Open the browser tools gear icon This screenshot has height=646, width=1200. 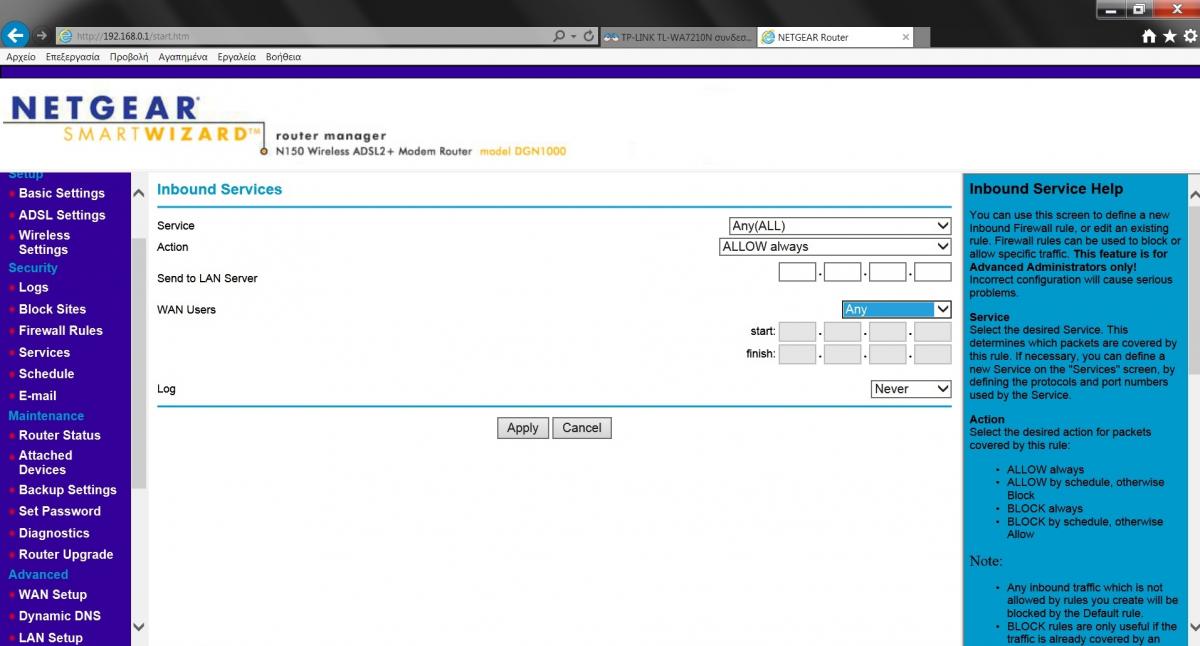coord(1189,36)
